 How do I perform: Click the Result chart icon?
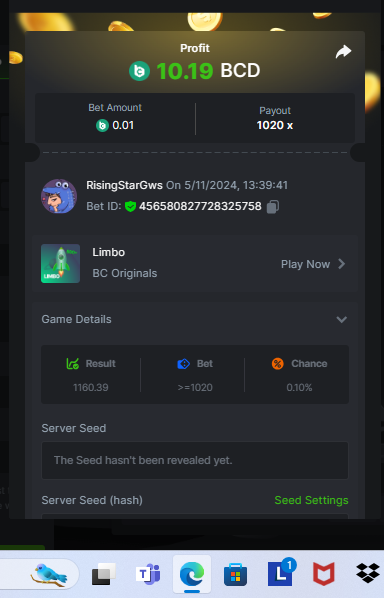(x=72, y=364)
